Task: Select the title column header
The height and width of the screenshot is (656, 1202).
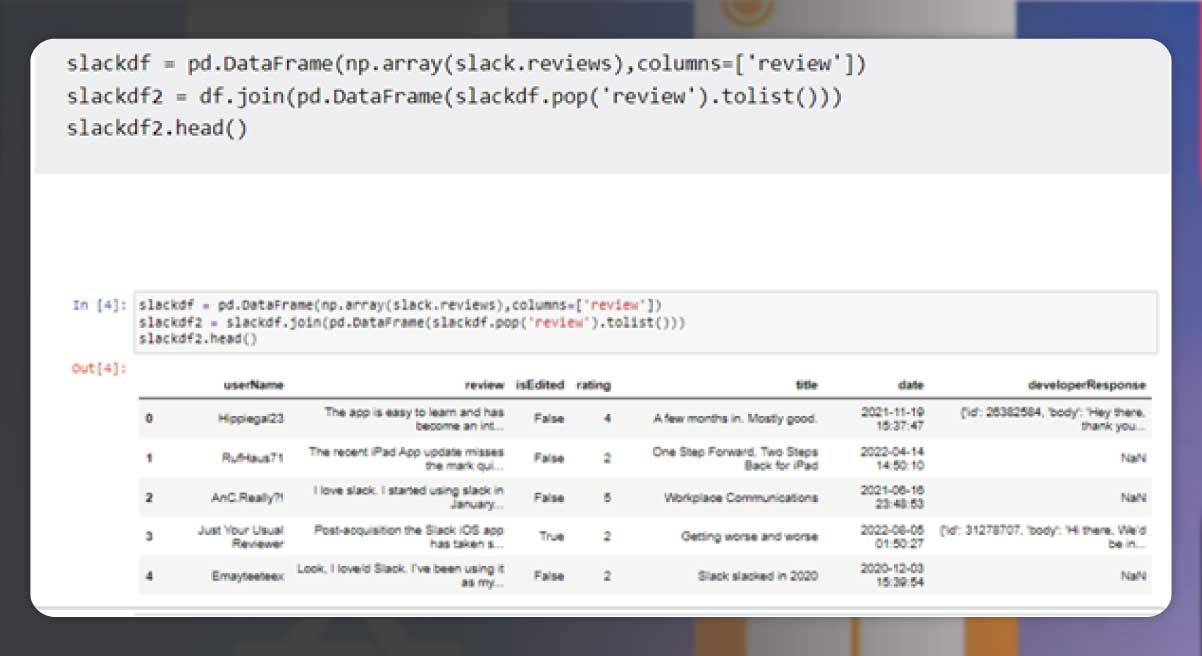Action: pyautogui.click(x=806, y=385)
